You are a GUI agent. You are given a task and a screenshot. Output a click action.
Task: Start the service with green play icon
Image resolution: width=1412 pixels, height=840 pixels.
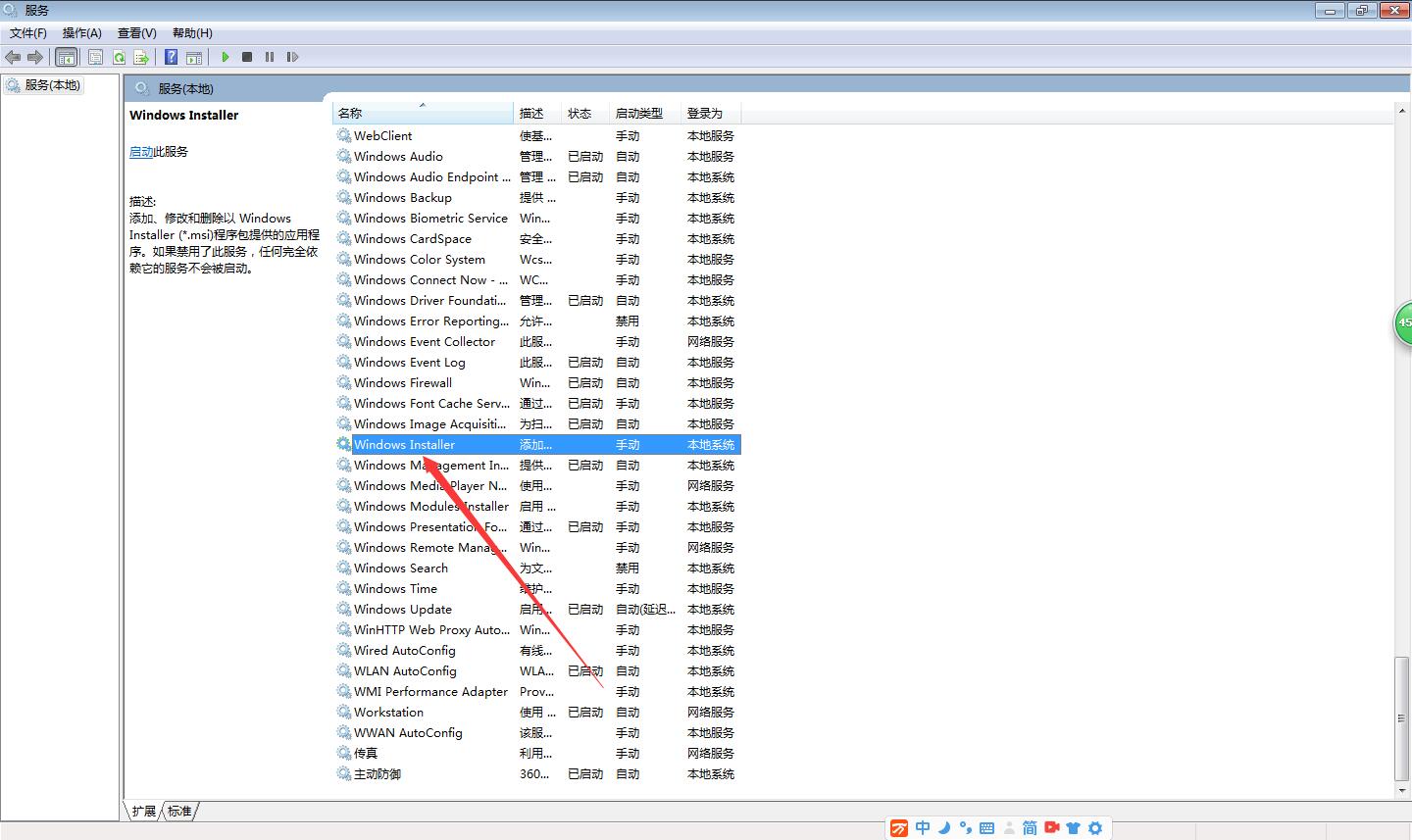[x=226, y=57]
